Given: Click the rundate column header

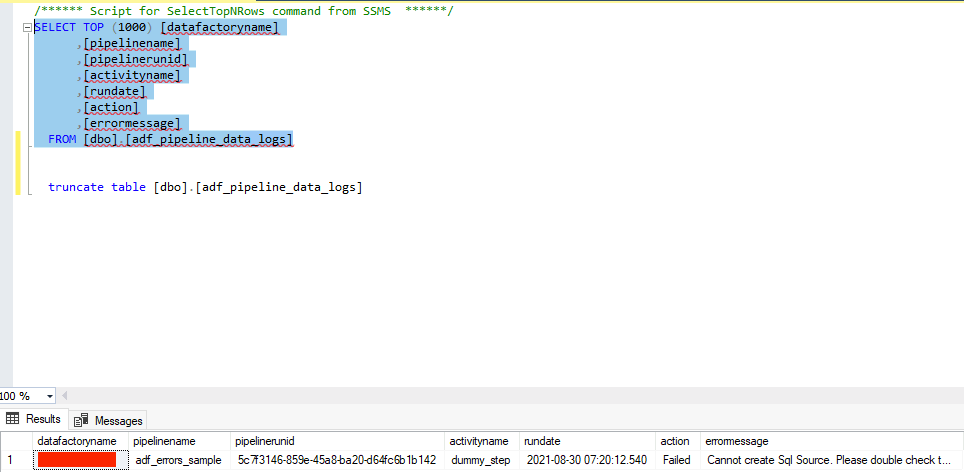Looking at the screenshot, I should 543,441.
